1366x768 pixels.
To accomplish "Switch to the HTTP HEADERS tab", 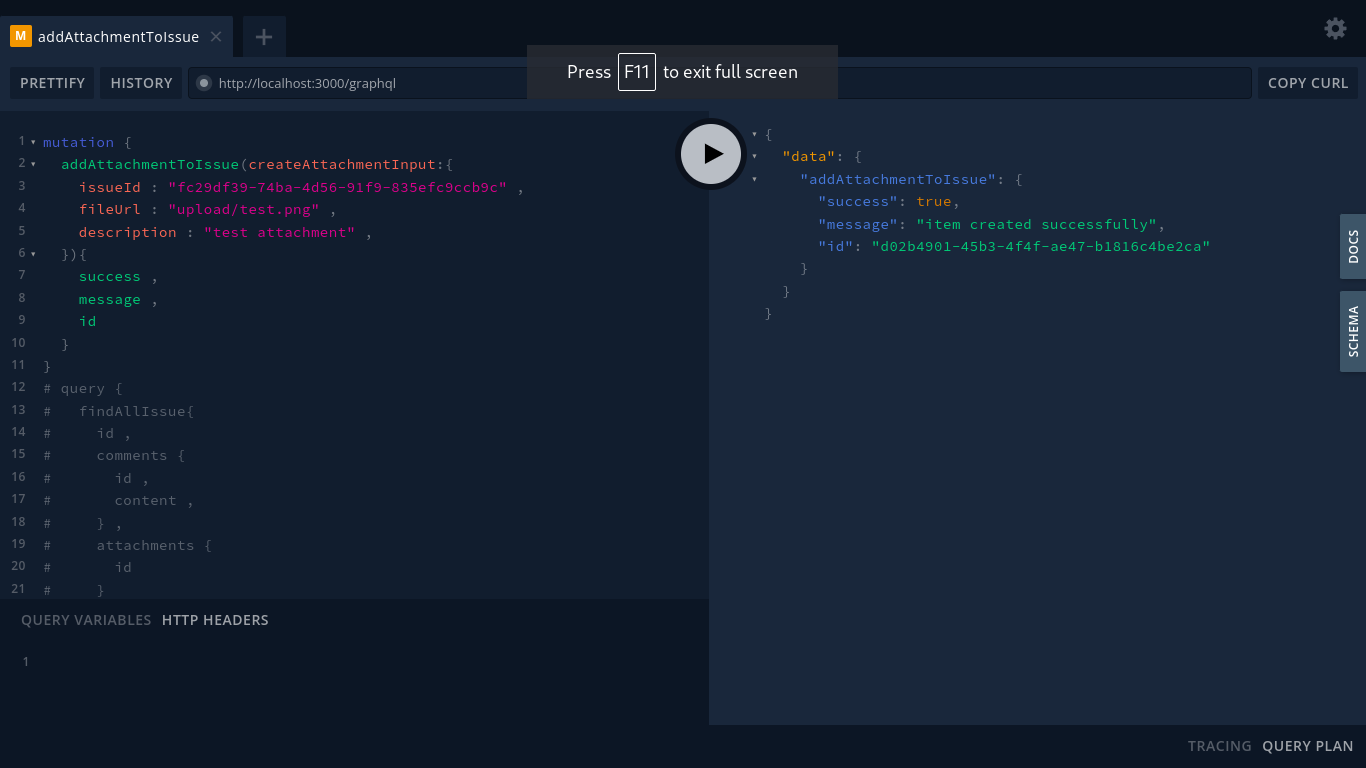I will pyautogui.click(x=214, y=620).
